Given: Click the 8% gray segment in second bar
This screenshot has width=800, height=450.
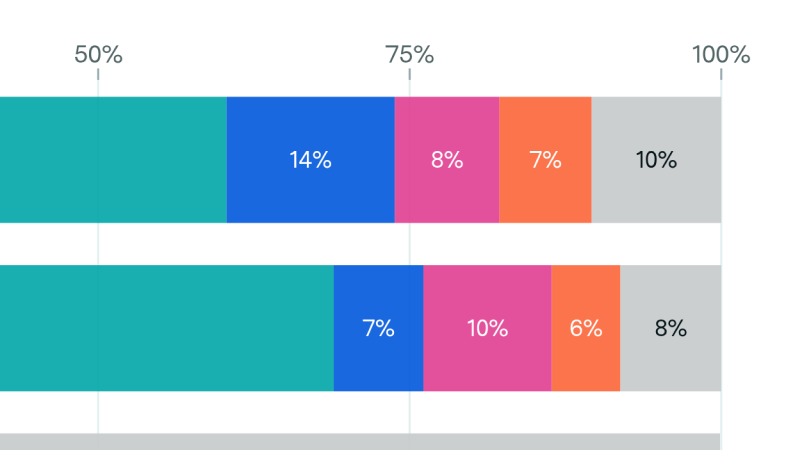Looking at the screenshot, I should 670,328.
